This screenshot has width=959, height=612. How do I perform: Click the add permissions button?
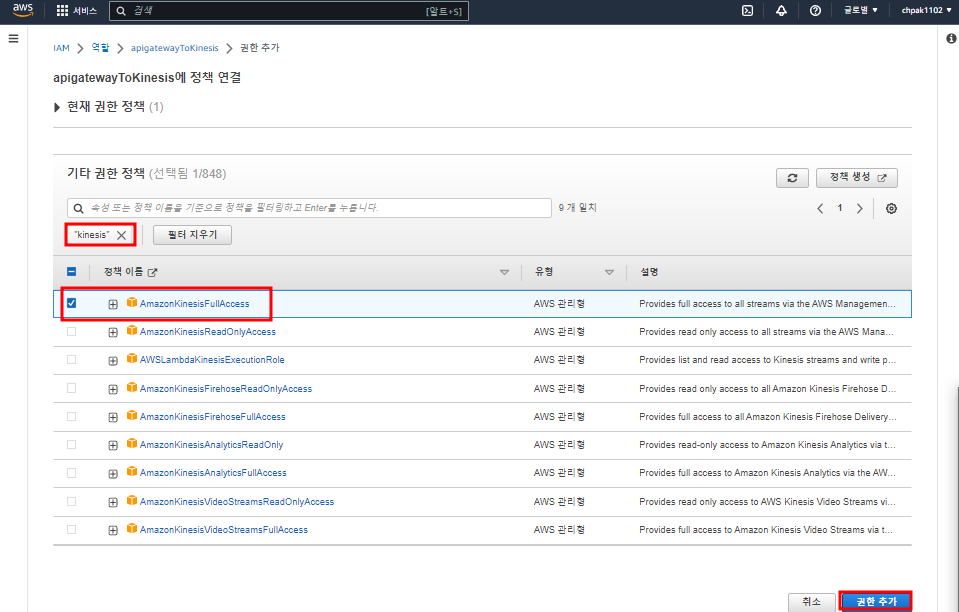pos(876,602)
